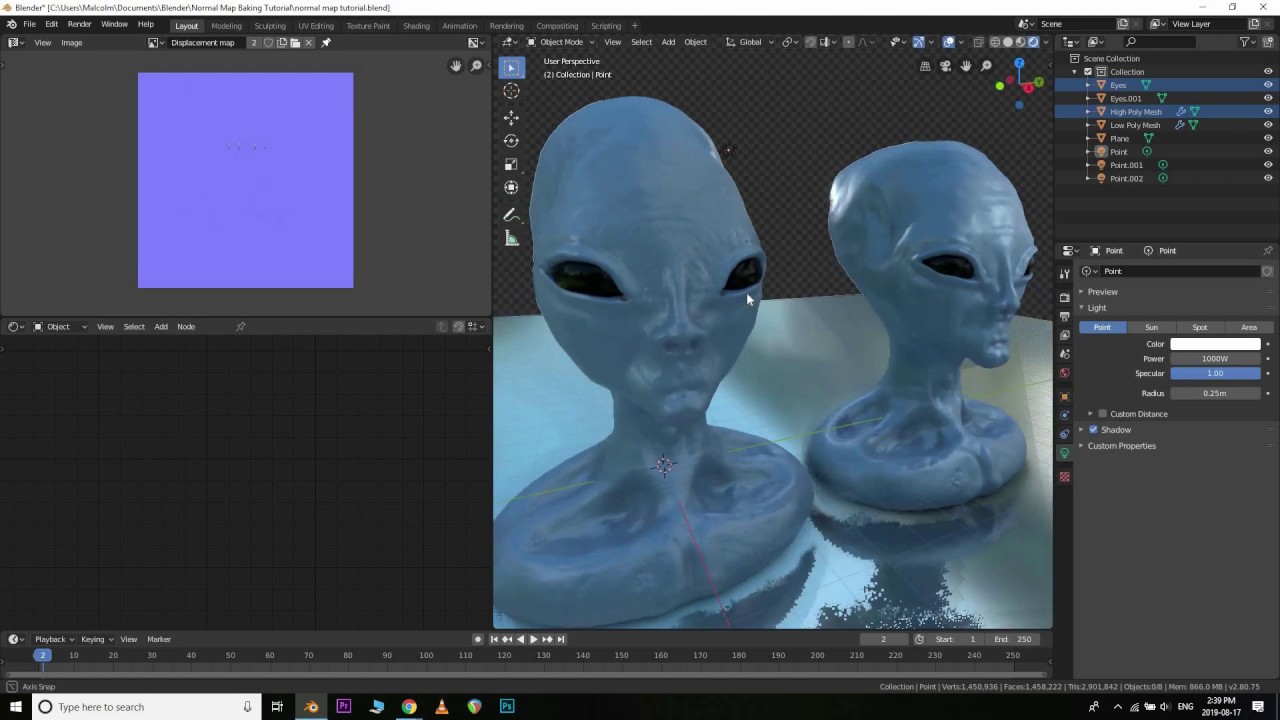Choose the Rotate tool
Viewport: 1280px width, 720px height.
511,141
